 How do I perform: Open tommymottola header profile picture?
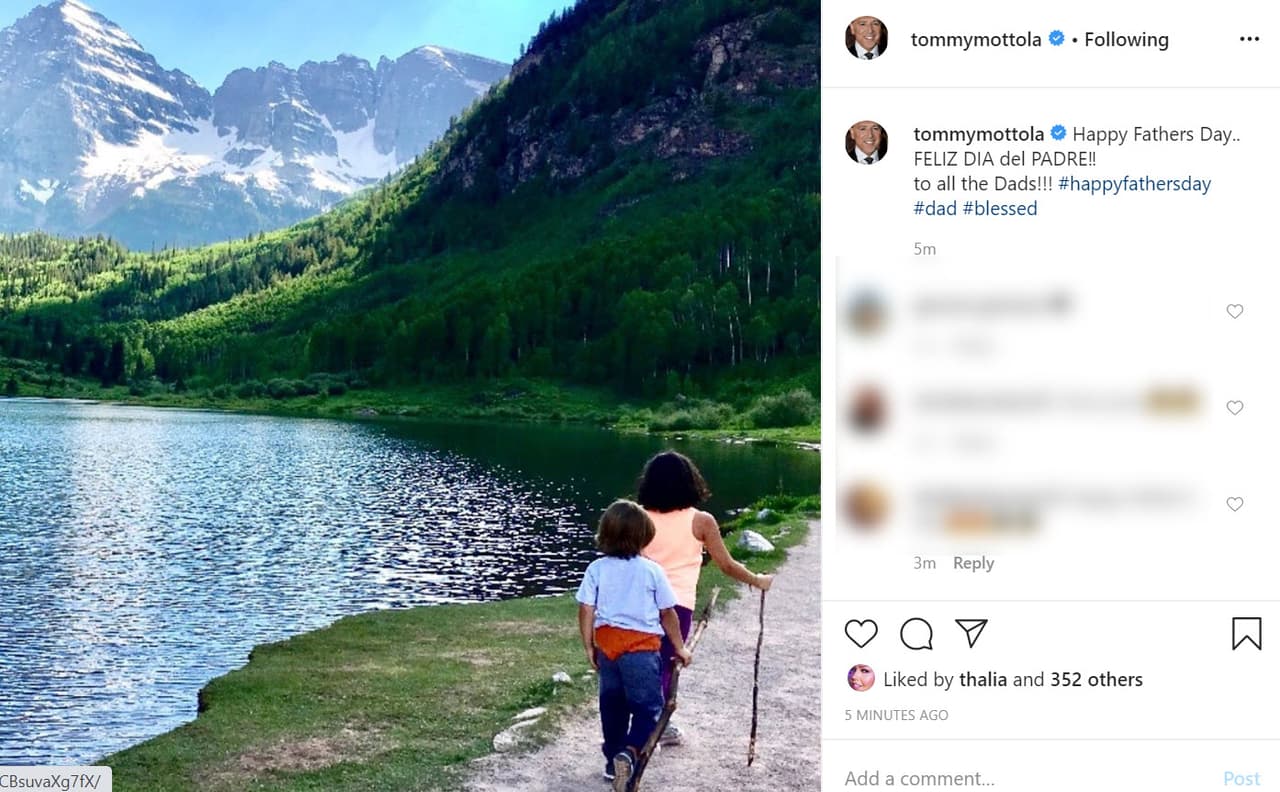click(x=866, y=39)
